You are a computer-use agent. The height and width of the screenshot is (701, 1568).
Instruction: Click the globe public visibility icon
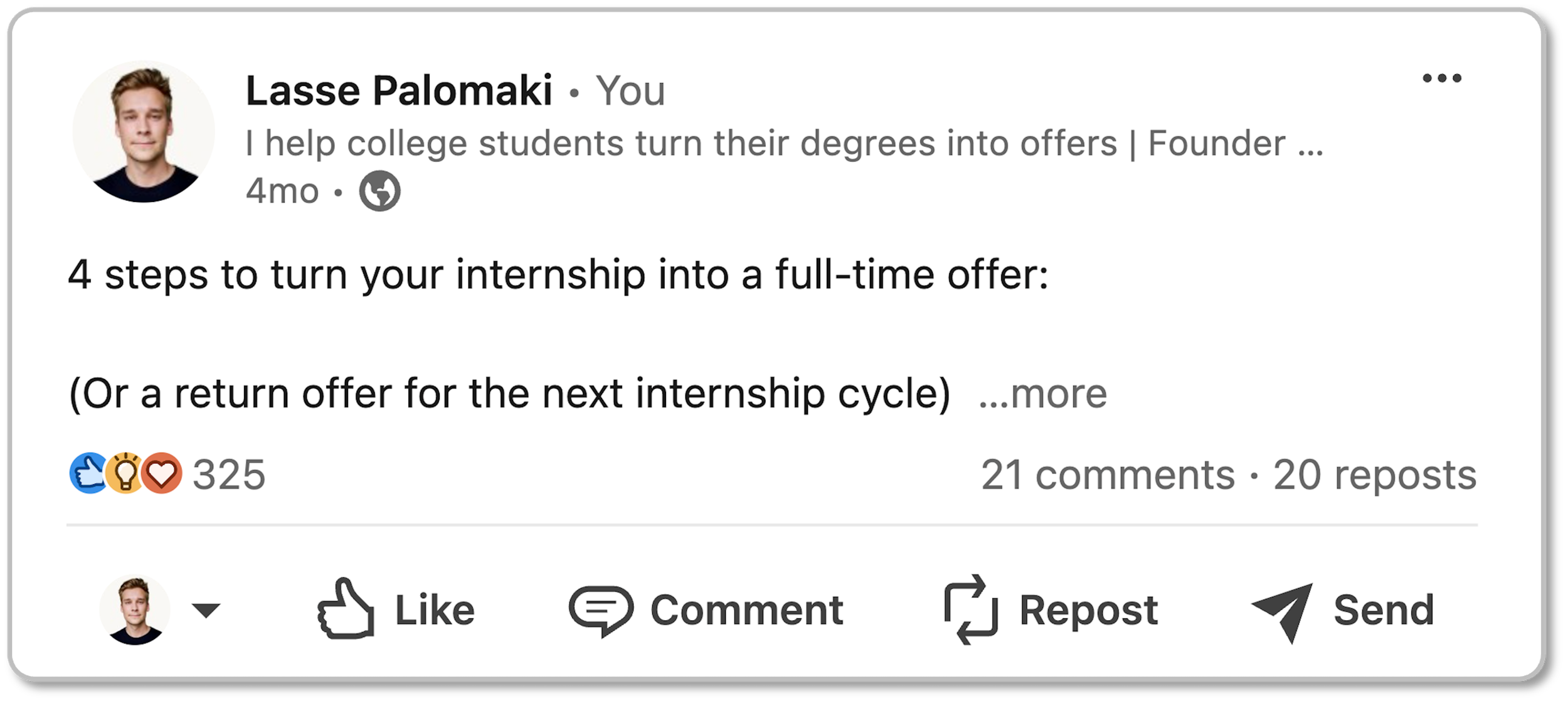(379, 191)
